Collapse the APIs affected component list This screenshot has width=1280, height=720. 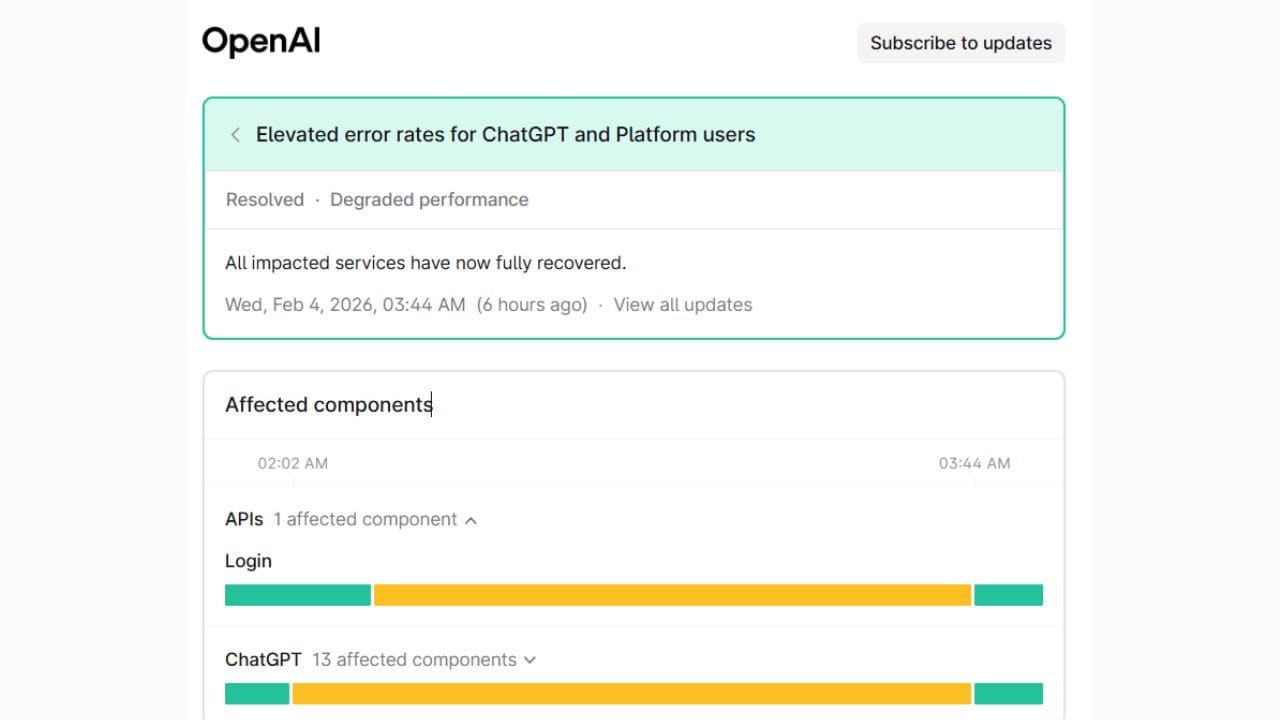(471, 519)
